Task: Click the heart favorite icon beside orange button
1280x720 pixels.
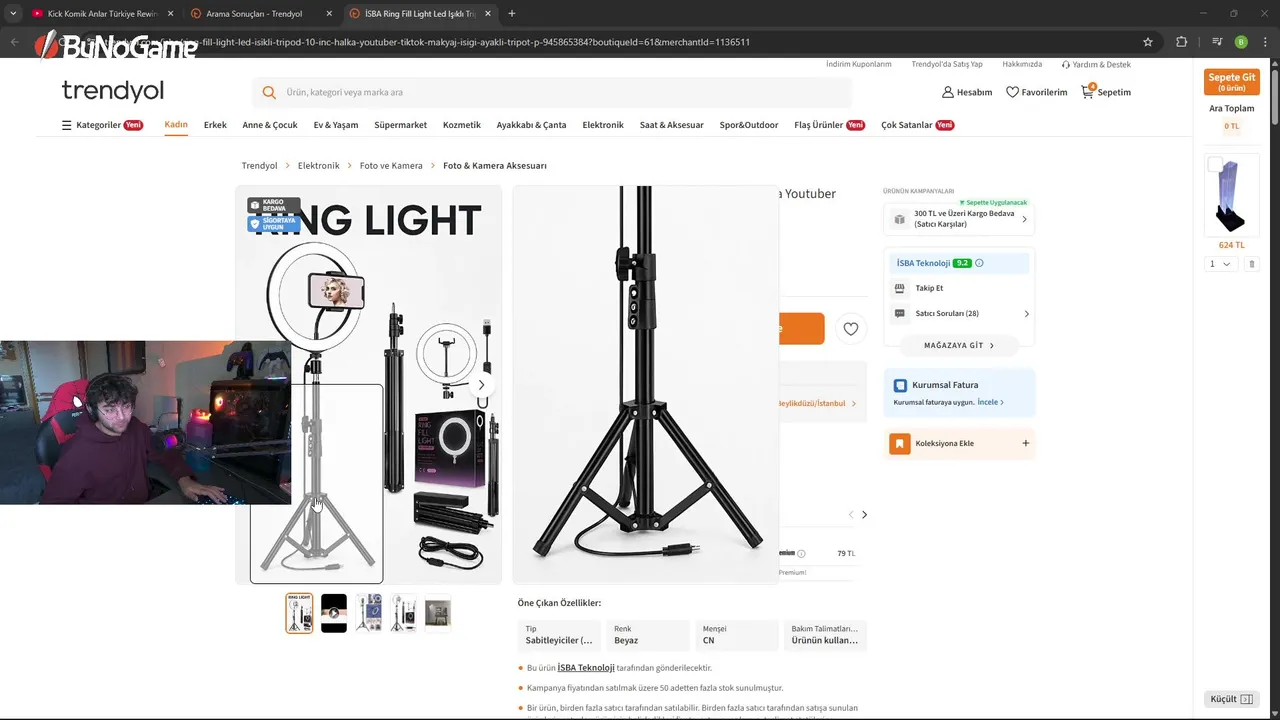Action: 850,328
